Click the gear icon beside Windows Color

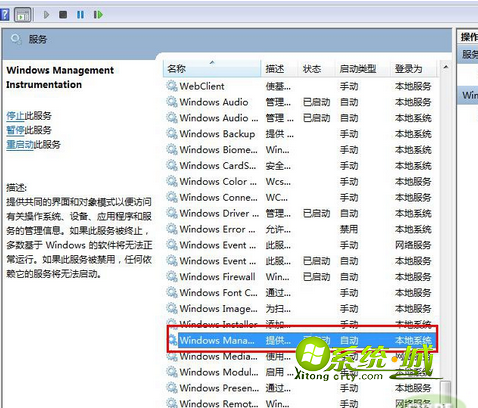pyautogui.click(x=172, y=181)
